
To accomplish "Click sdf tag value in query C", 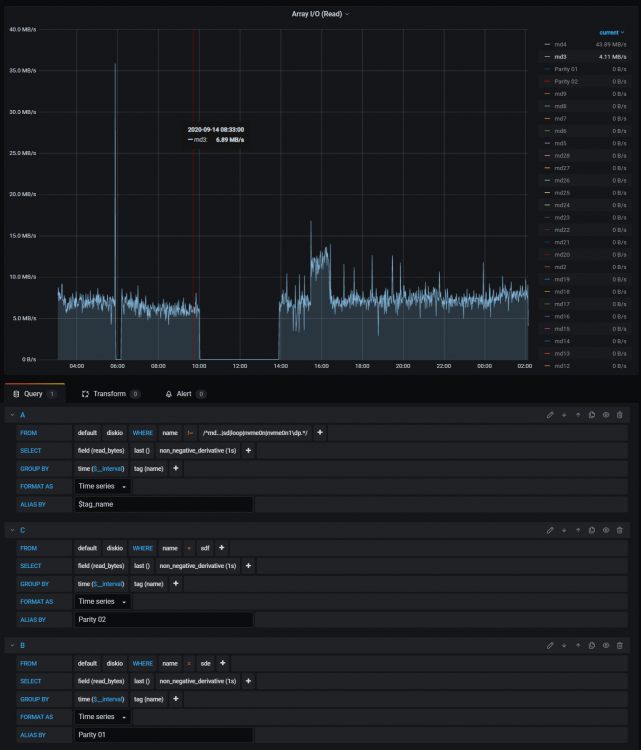I will click(x=205, y=548).
